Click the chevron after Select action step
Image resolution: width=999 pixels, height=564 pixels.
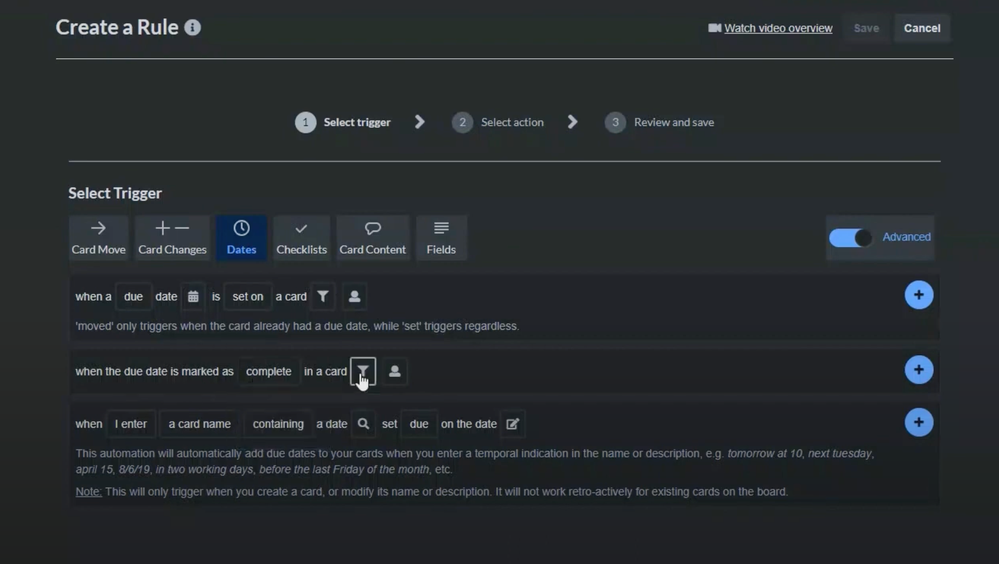[x=572, y=122]
